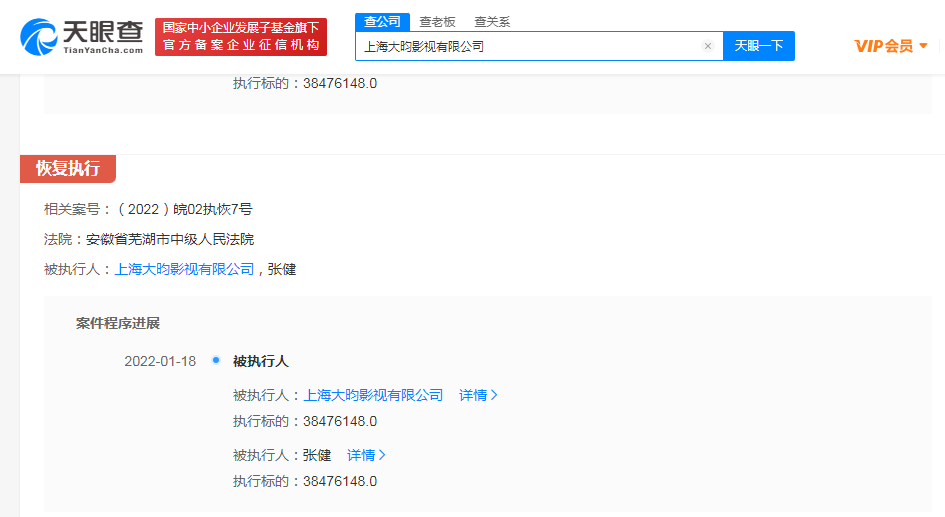
Task: Clear the search box with the X icon
Action: pos(708,46)
